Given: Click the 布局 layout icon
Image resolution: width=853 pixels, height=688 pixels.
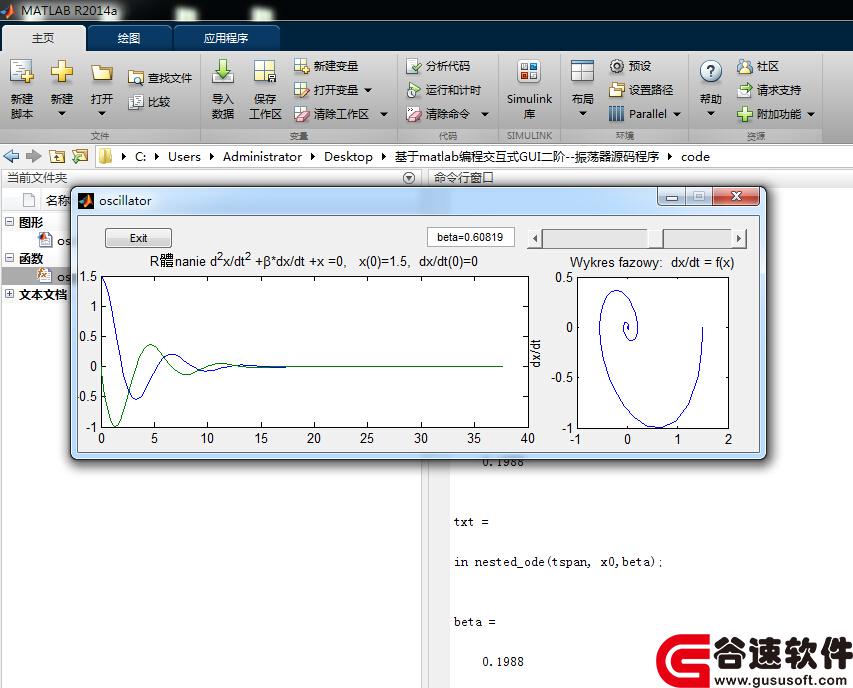Looking at the screenshot, I should 582,72.
